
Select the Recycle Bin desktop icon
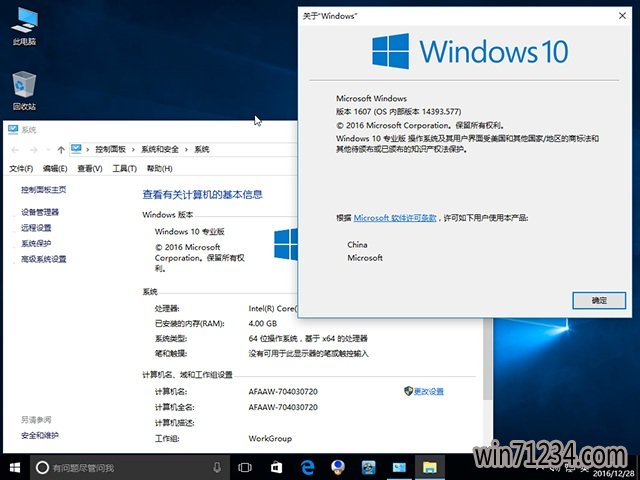pos(24,91)
